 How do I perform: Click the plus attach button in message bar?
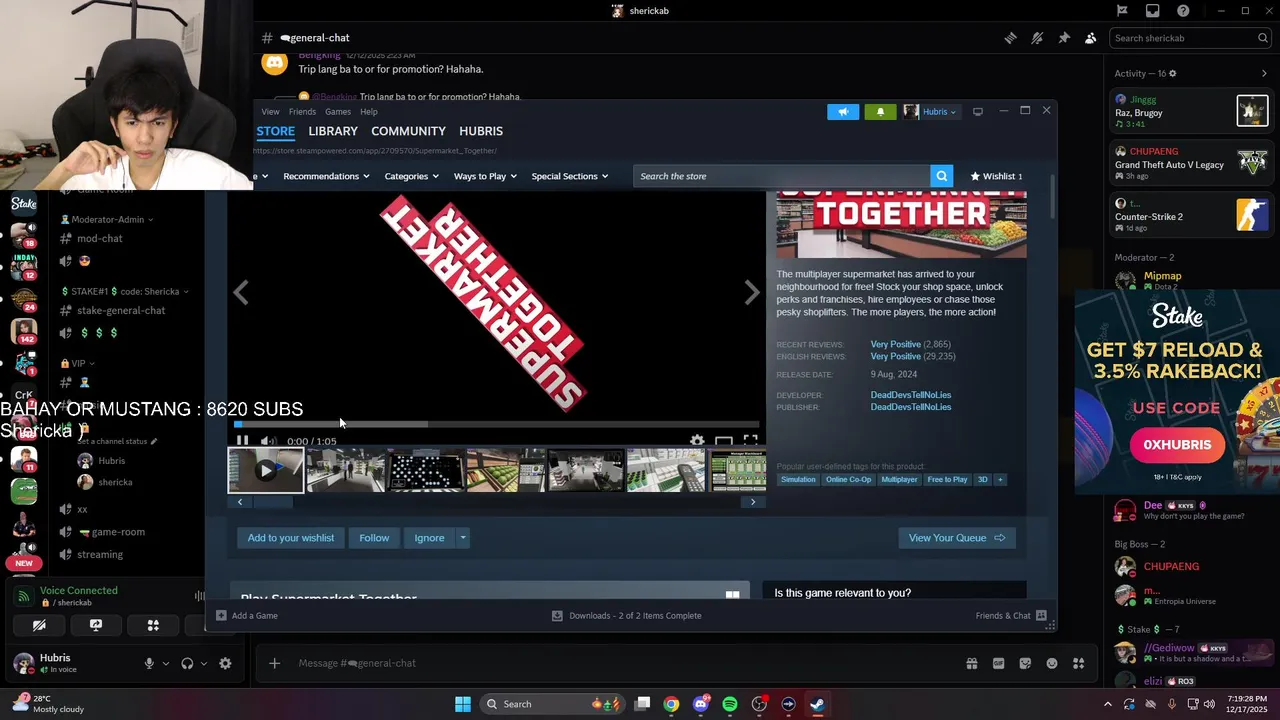[x=274, y=663]
